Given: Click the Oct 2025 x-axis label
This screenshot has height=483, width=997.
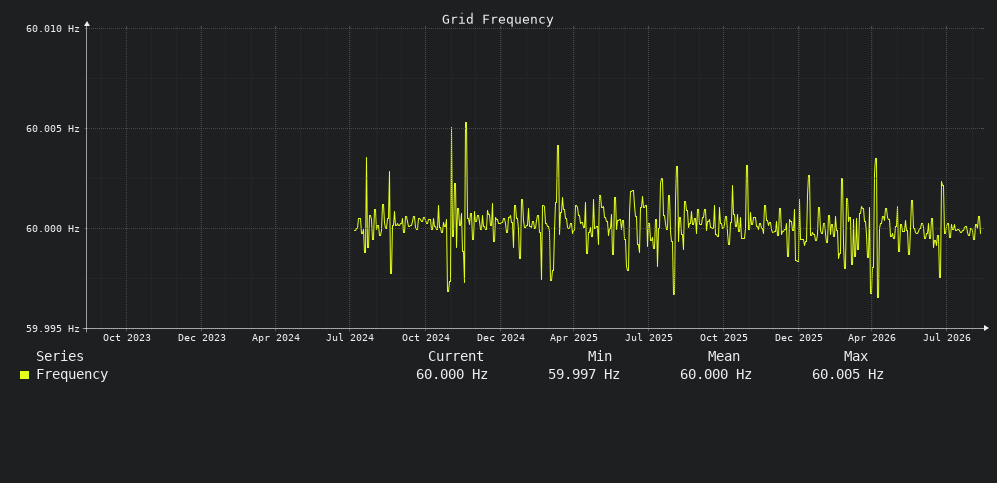Looking at the screenshot, I should coord(724,337).
